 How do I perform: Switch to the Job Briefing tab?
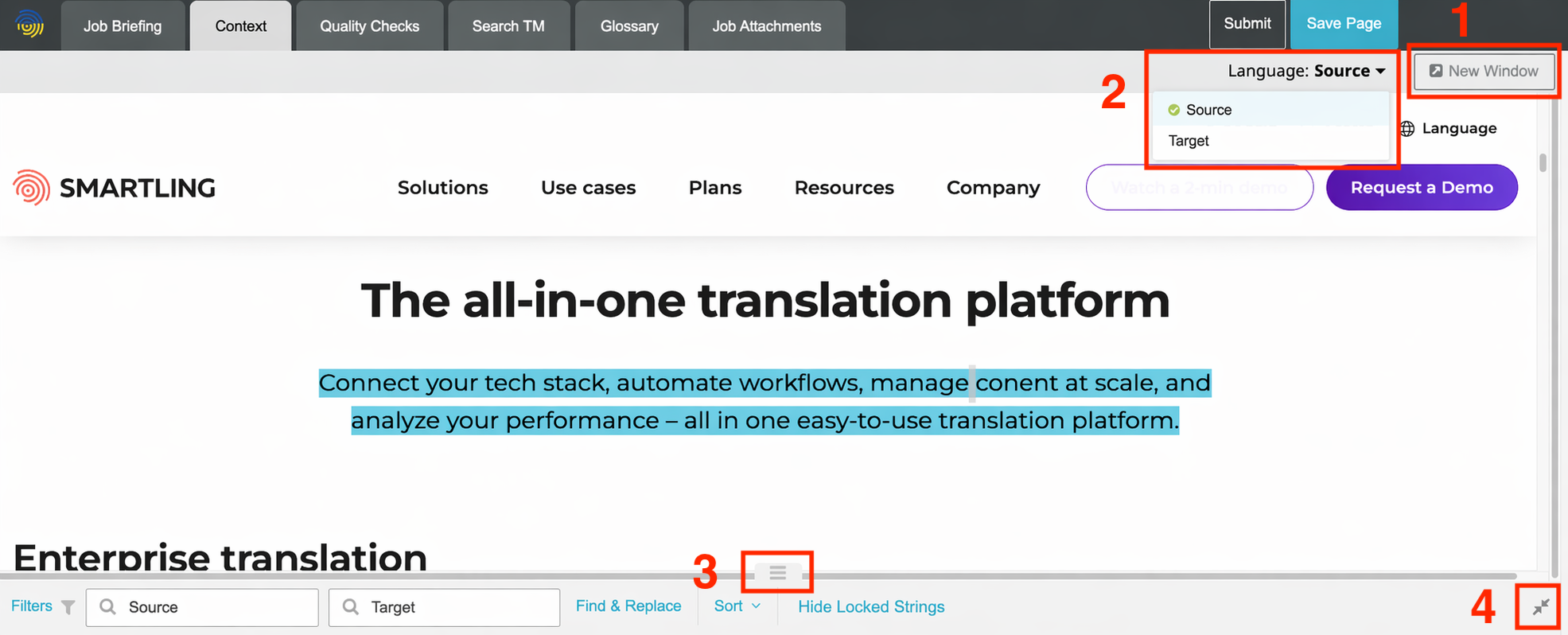[x=123, y=26]
